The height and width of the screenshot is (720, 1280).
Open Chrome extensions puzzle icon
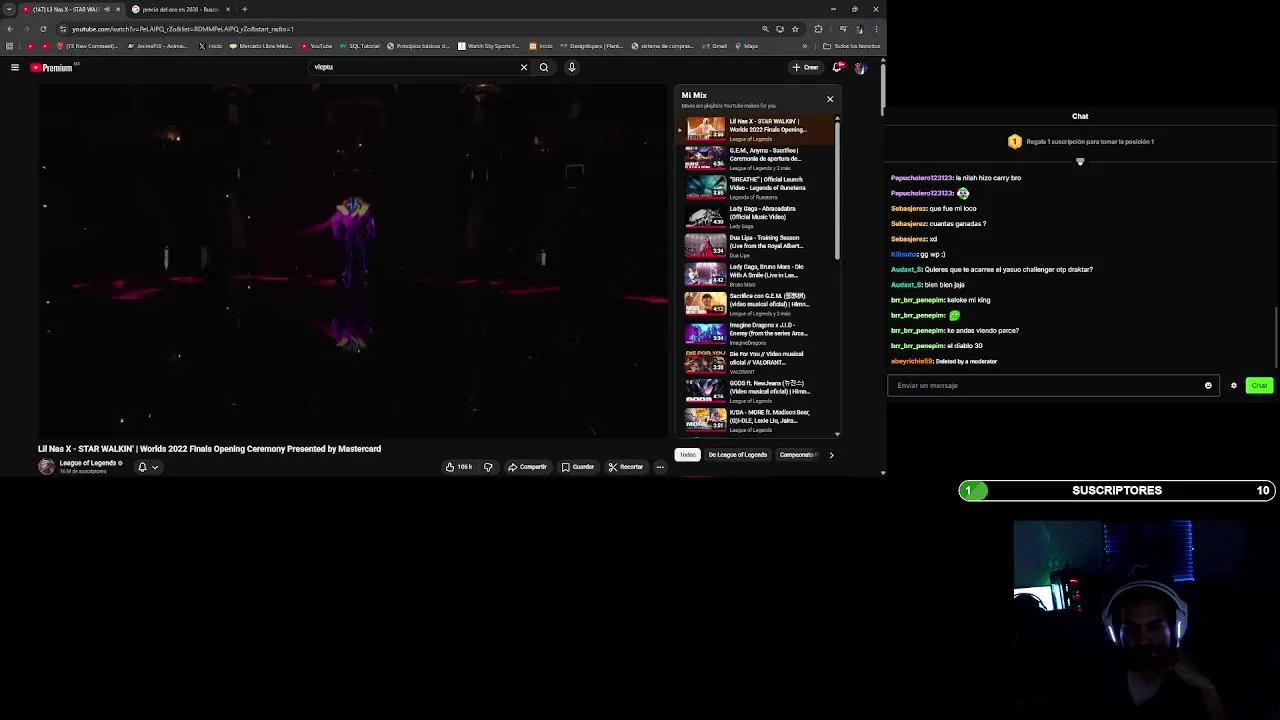pos(818,29)
